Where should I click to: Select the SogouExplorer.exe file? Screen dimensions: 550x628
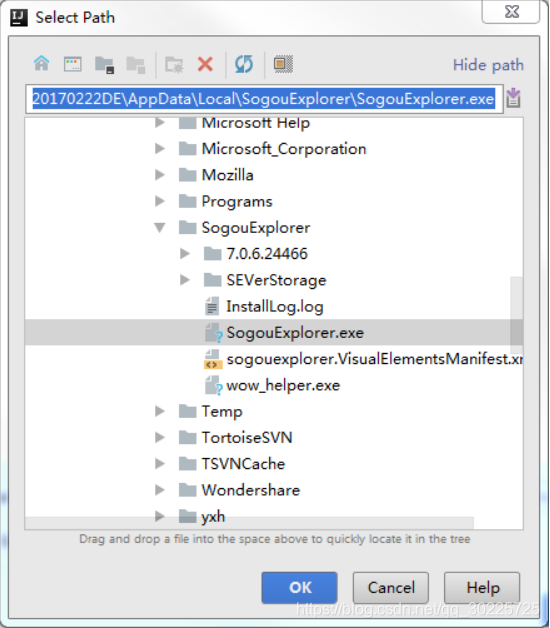point(295,332)
